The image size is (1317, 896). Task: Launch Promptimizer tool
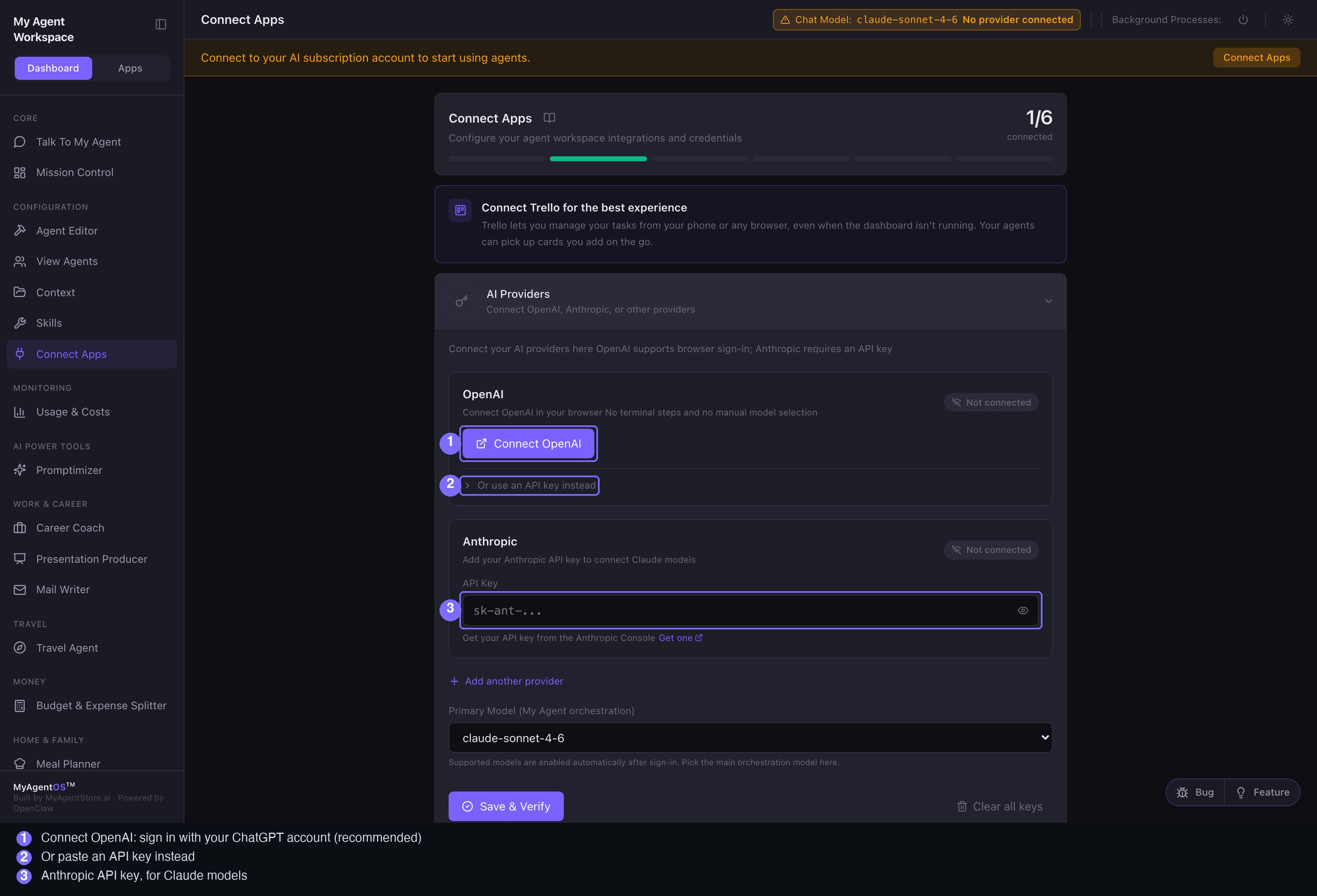tap(91, 470)
